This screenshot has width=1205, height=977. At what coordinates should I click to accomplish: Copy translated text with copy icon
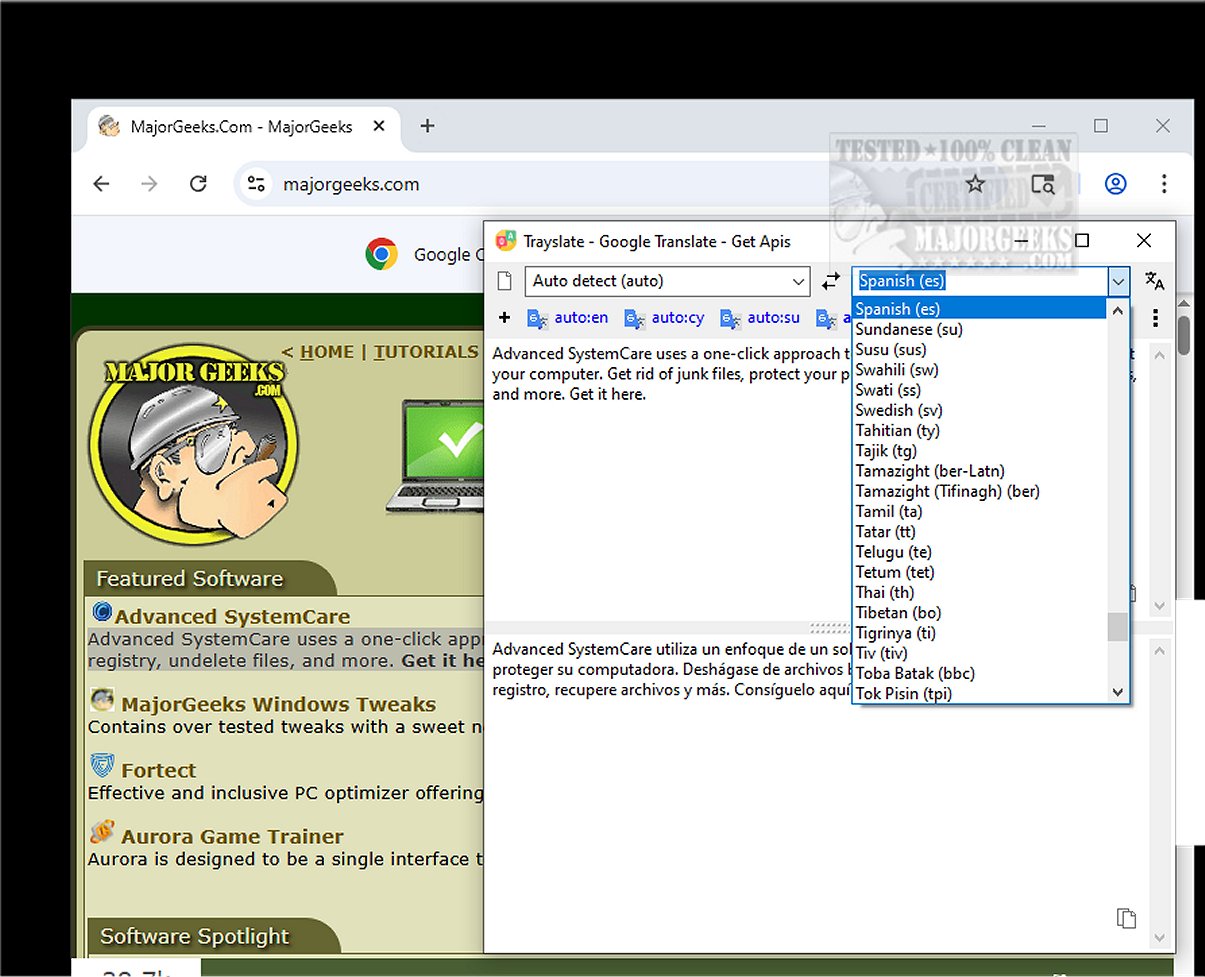point(1126,918)
